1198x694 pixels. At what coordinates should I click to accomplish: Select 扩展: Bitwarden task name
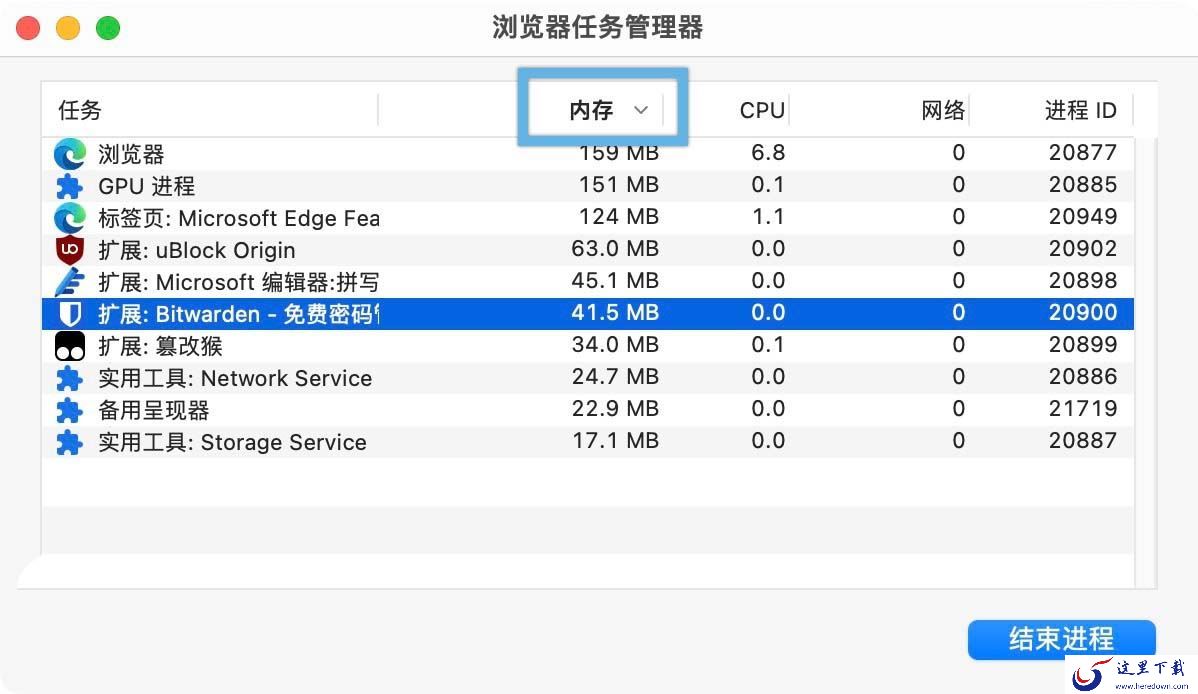(x=238, y=314)
